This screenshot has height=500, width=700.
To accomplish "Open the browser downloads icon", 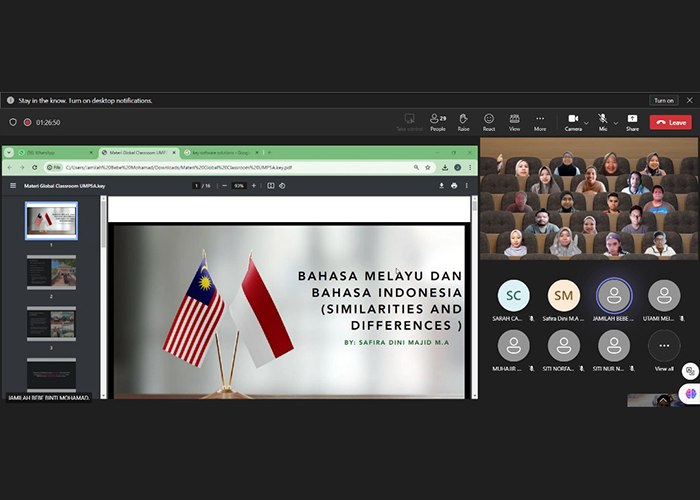I will click(445, 167).
